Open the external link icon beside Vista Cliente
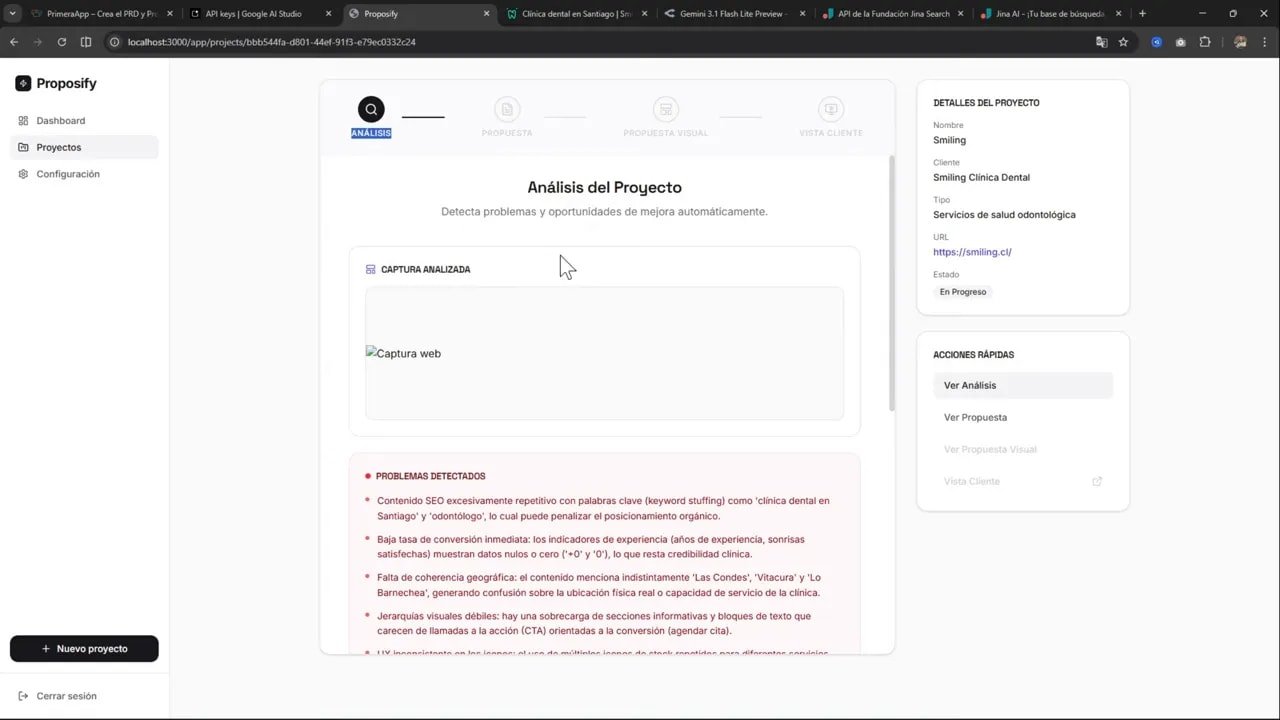 coord(1097,481)
